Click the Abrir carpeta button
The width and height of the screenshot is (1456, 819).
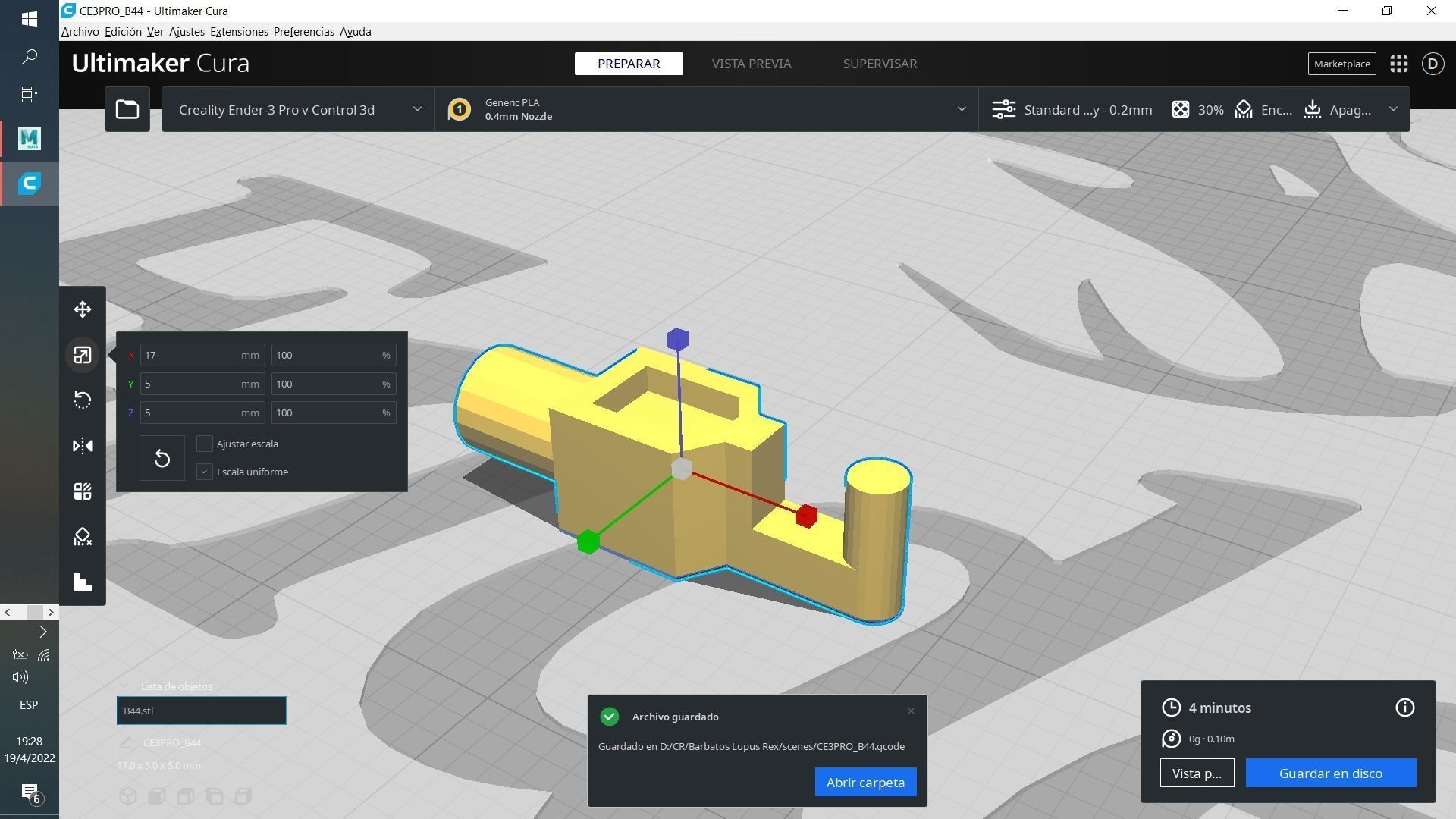pos(865,783)
